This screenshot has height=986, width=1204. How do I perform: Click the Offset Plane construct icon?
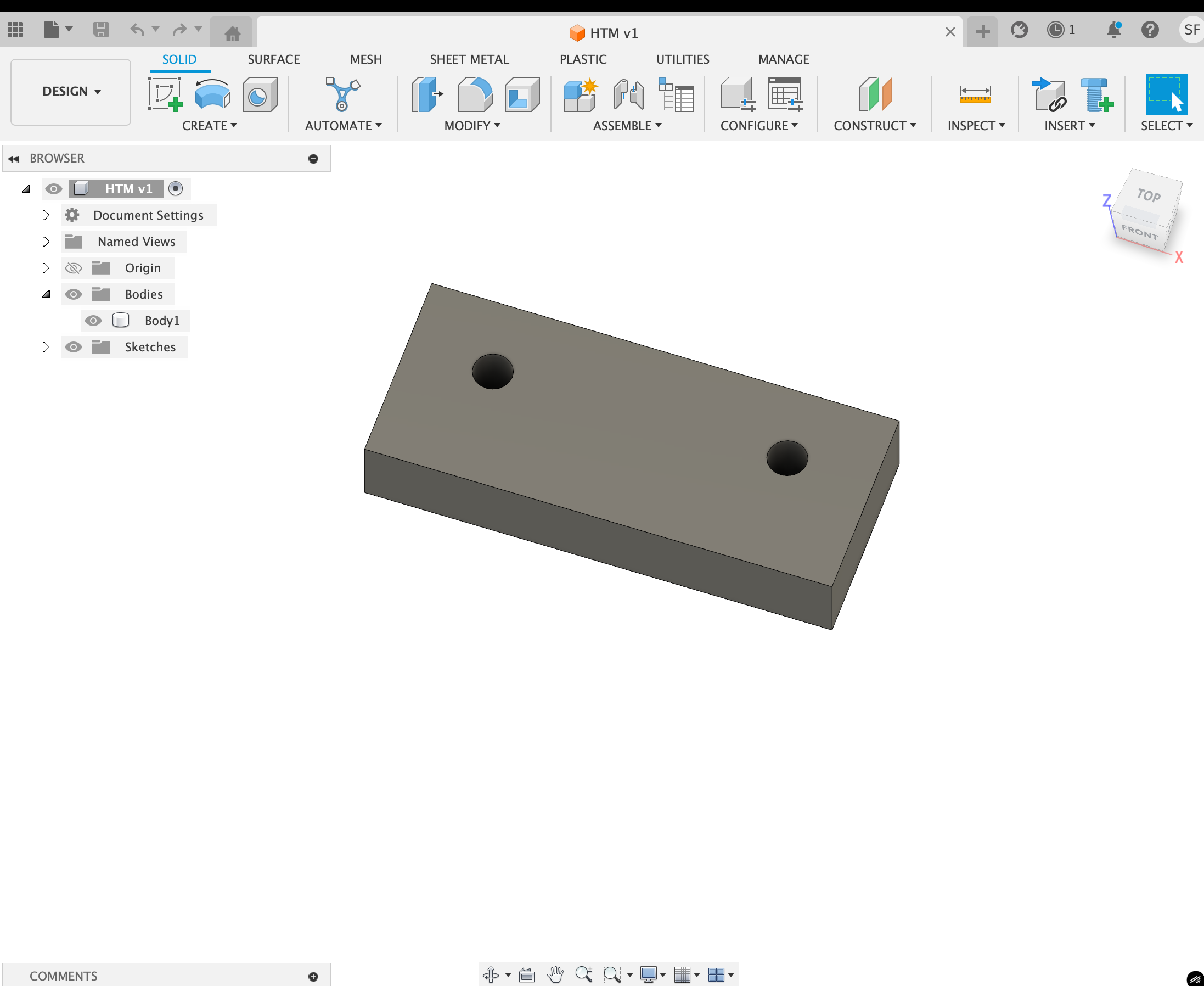pyautogui.click(x=875, y=94)
